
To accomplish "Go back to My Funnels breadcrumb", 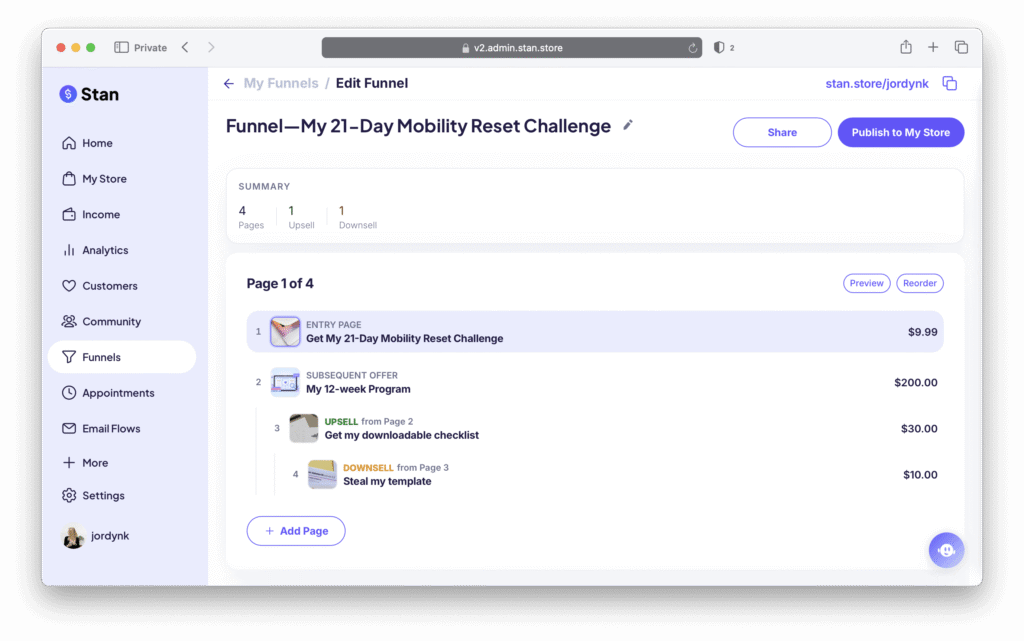I will [281, 84].
